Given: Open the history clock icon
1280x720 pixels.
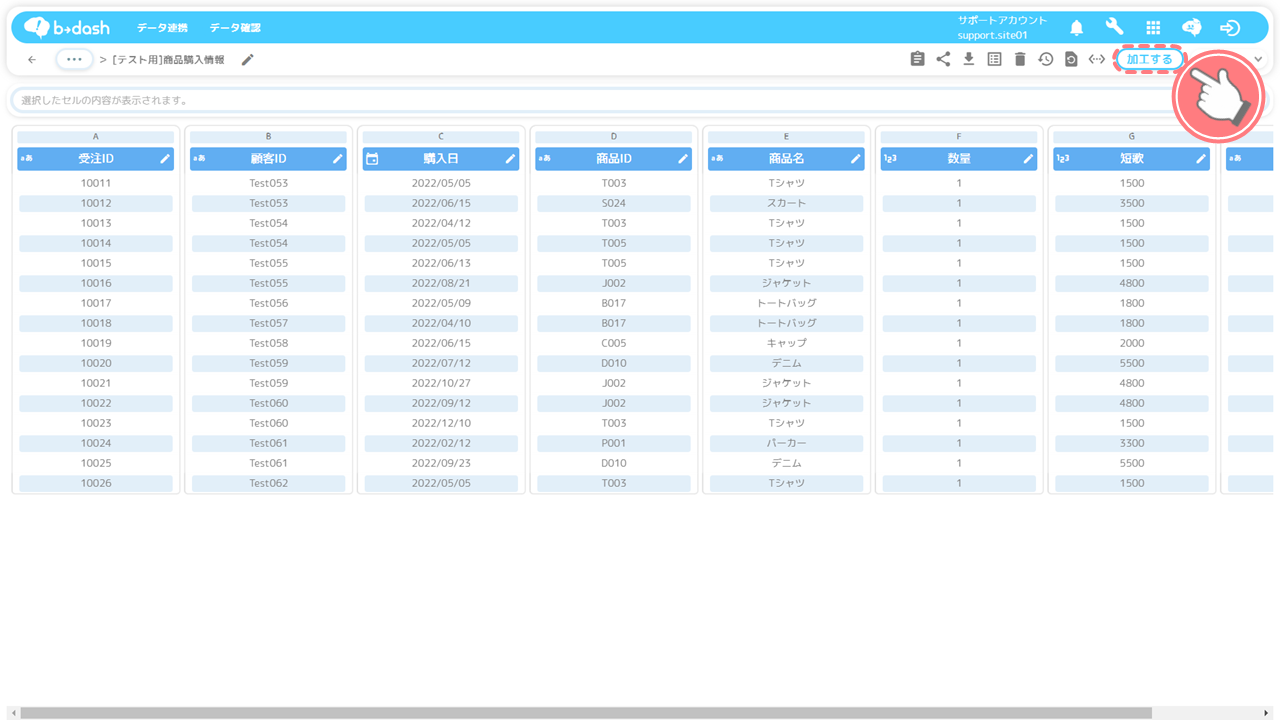Looking at the screenshot, I should pyautogui.click(x=1045, y=59).
